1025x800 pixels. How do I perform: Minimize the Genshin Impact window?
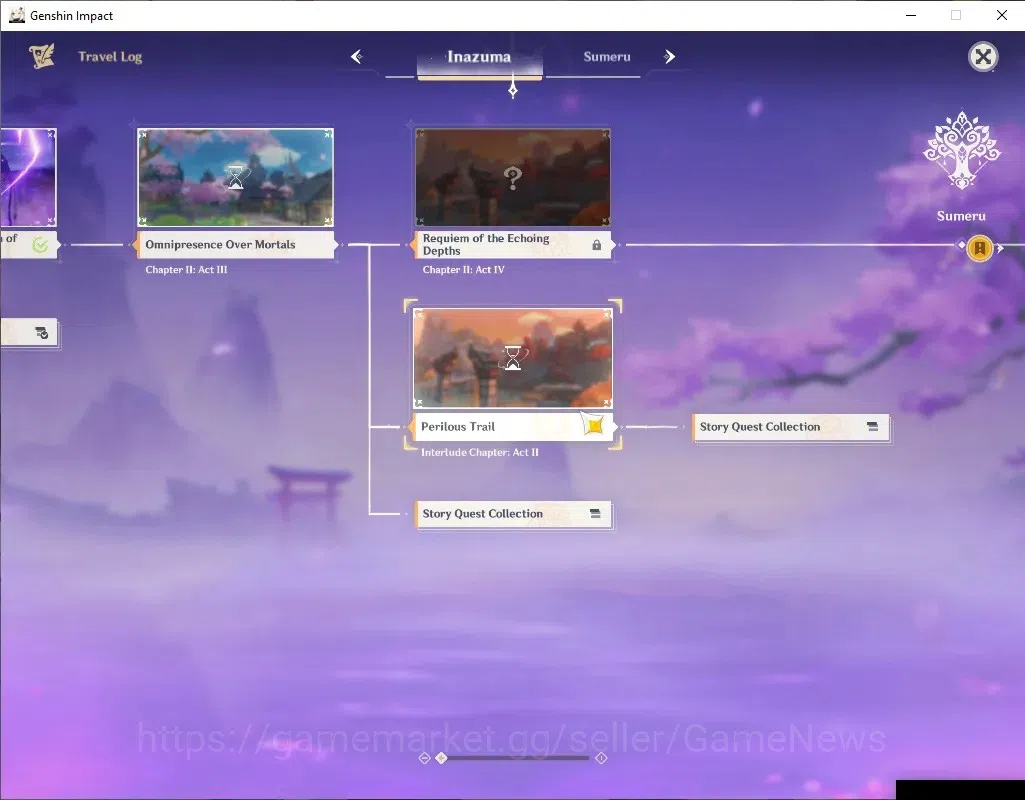tap(911, 15)
